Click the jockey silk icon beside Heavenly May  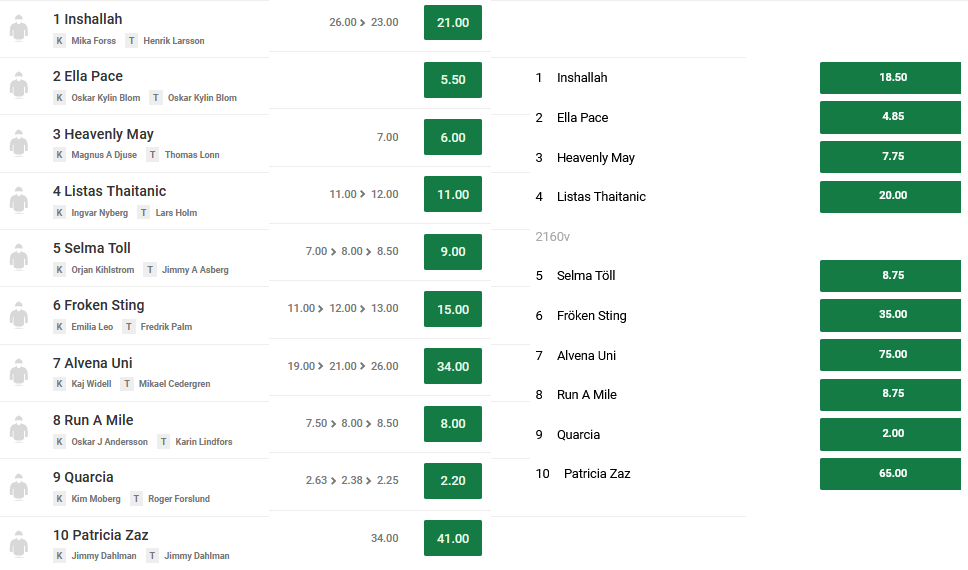tap(19, 143)
